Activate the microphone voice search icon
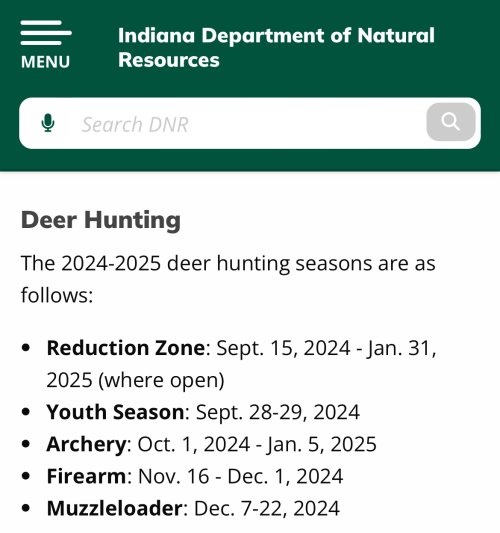The height and width of the screenshot is (533, 500). tap(48, 123)
